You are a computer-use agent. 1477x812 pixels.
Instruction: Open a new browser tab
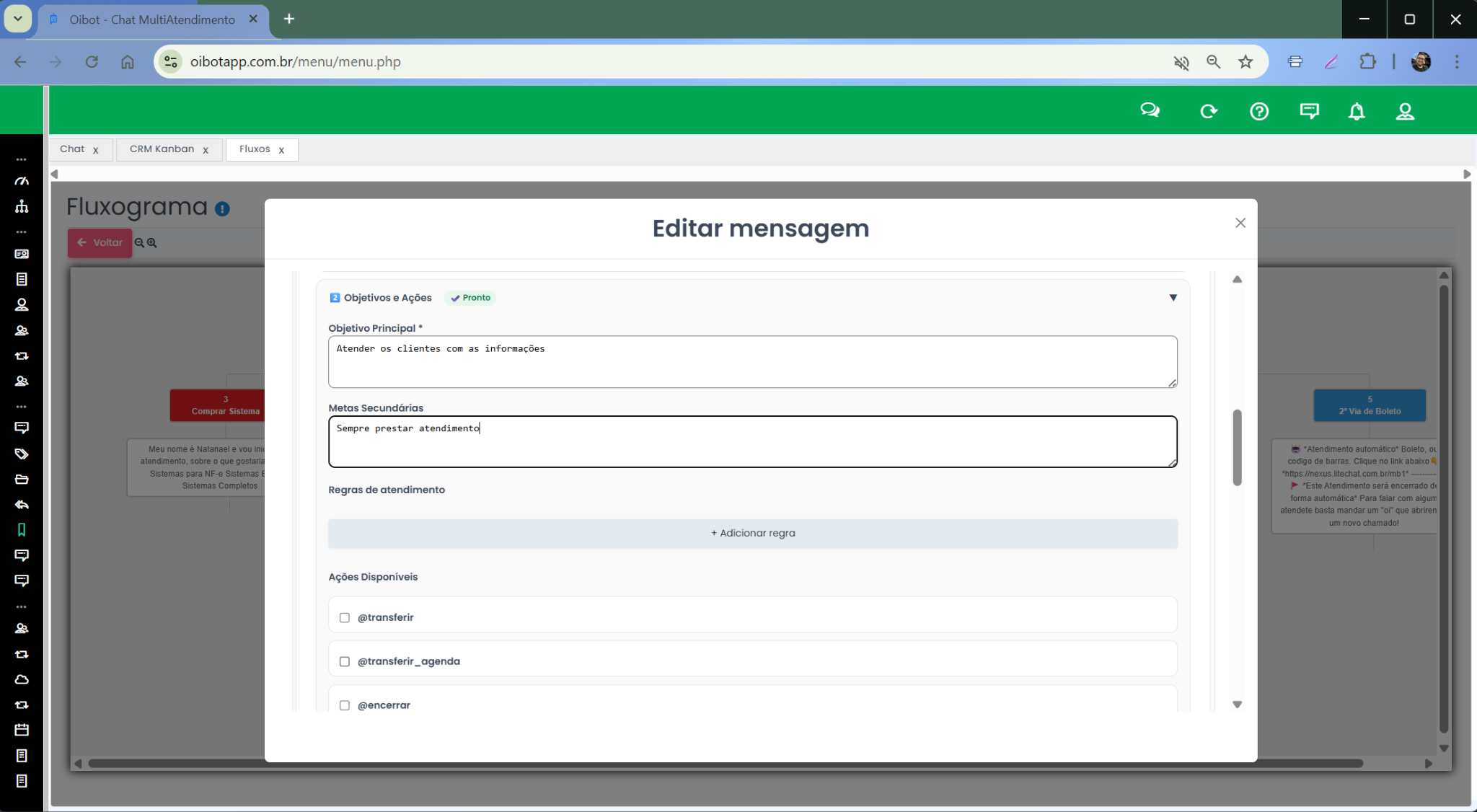(x=289, y=19)
